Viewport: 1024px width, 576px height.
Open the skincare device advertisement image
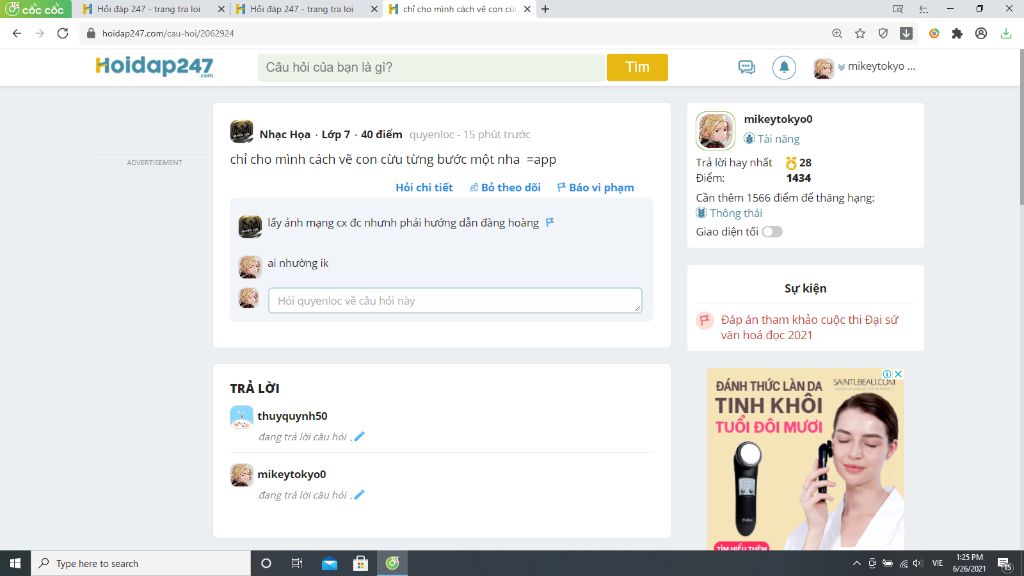(805, 459)
